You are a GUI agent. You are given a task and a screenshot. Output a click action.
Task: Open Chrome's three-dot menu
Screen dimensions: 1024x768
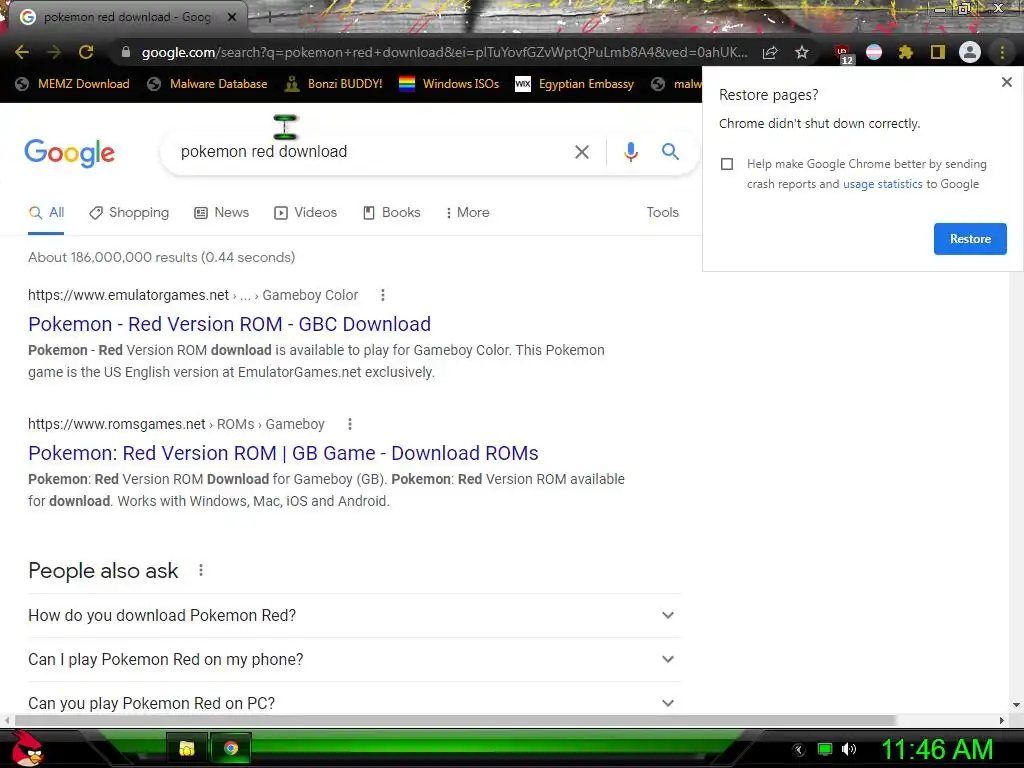coord(1002,52)
